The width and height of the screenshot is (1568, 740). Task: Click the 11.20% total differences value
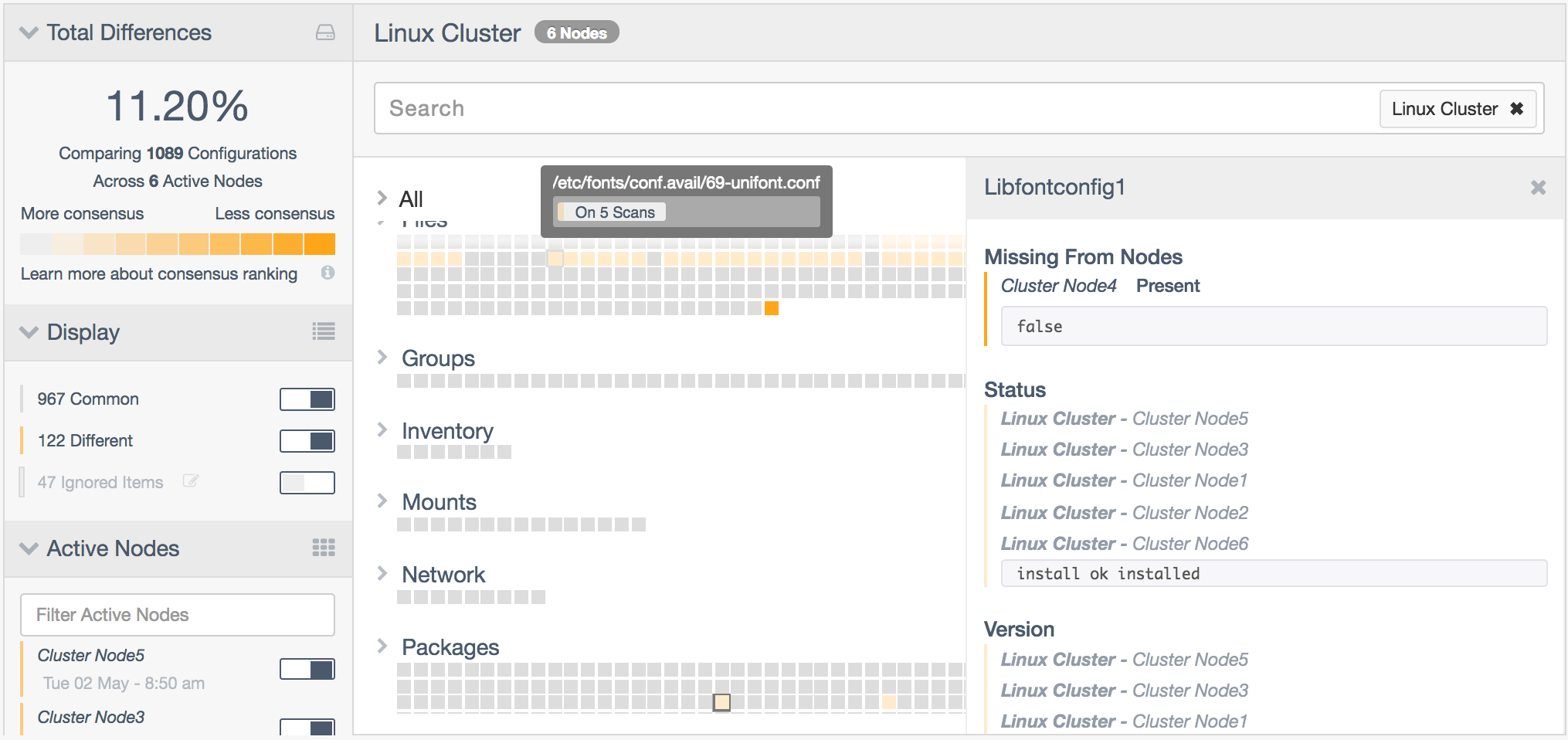[x=178, y=106]
